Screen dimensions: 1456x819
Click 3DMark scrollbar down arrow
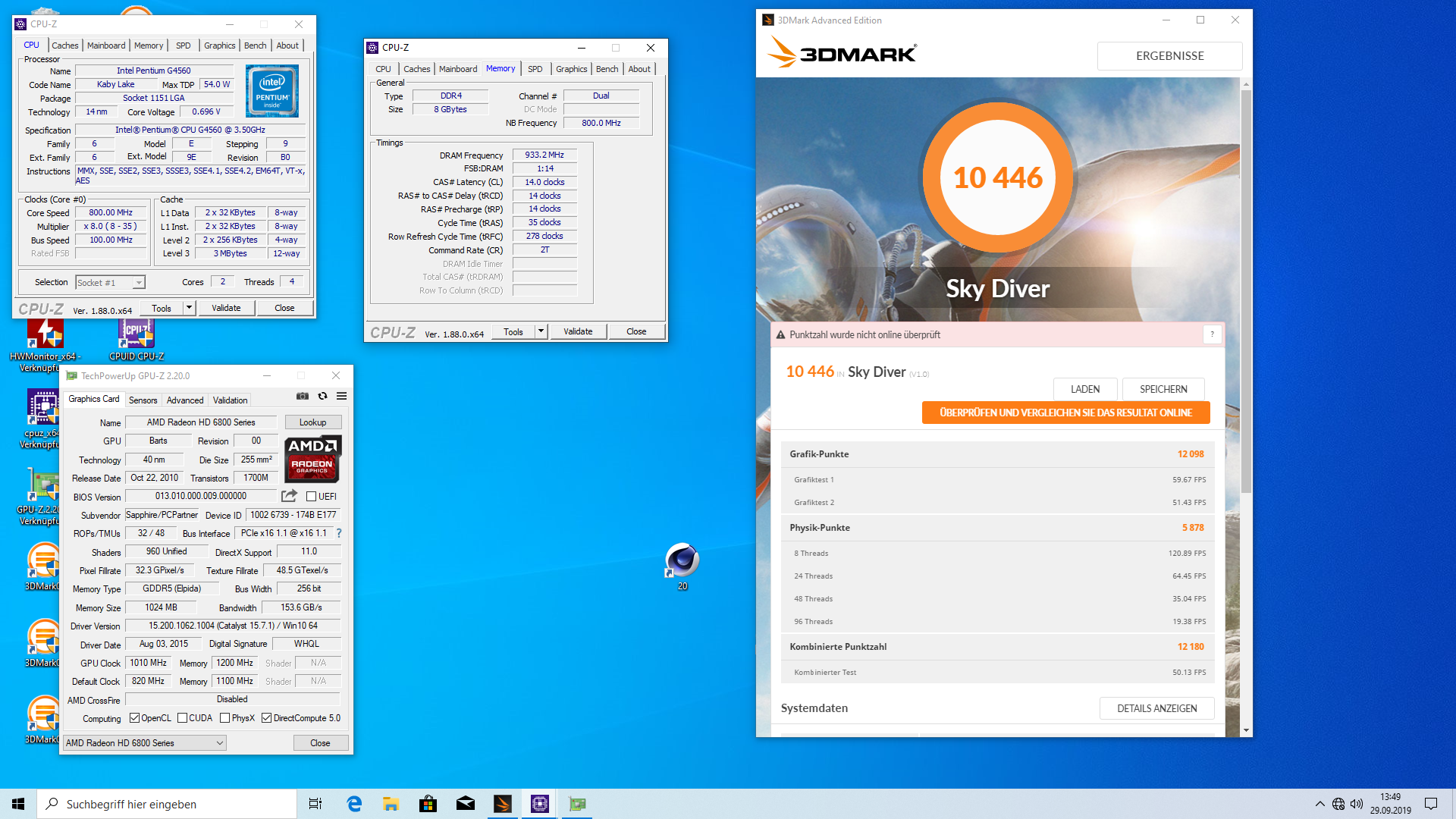pos(1246,730)
